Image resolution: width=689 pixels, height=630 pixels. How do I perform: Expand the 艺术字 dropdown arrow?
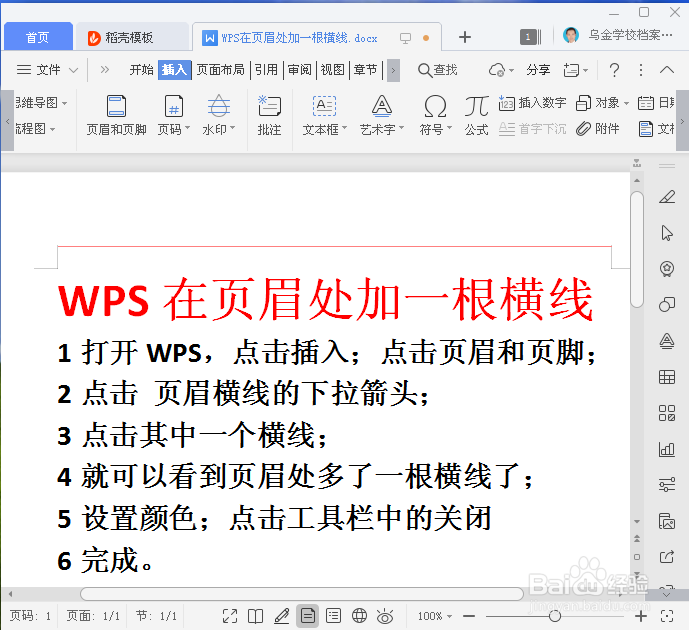point(402,128)
